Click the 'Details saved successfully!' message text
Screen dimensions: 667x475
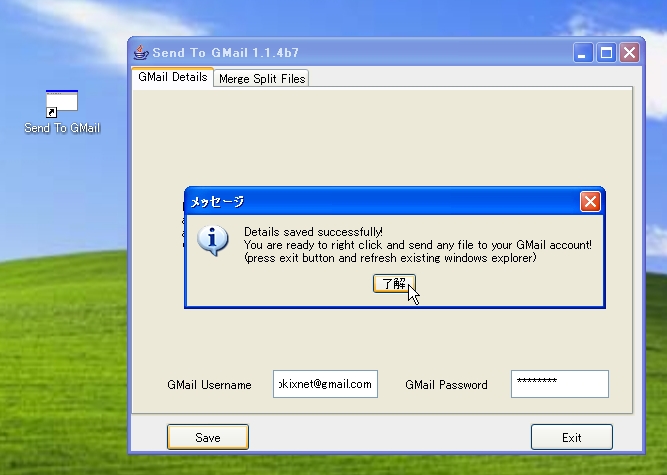(x=313, y=232)
